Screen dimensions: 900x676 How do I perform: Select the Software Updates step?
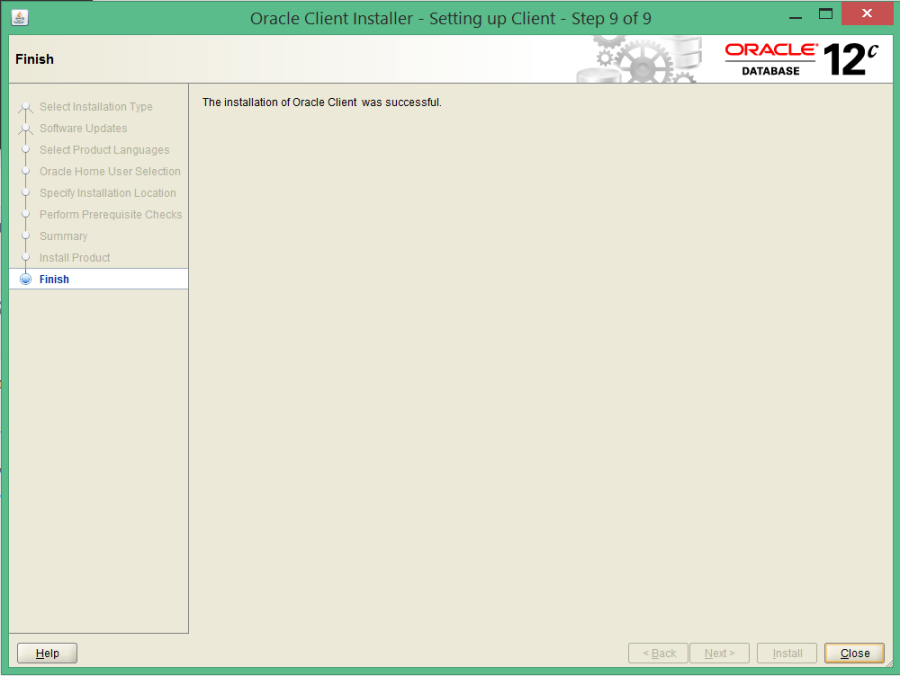pyautogui.click(x=83, y=128)
